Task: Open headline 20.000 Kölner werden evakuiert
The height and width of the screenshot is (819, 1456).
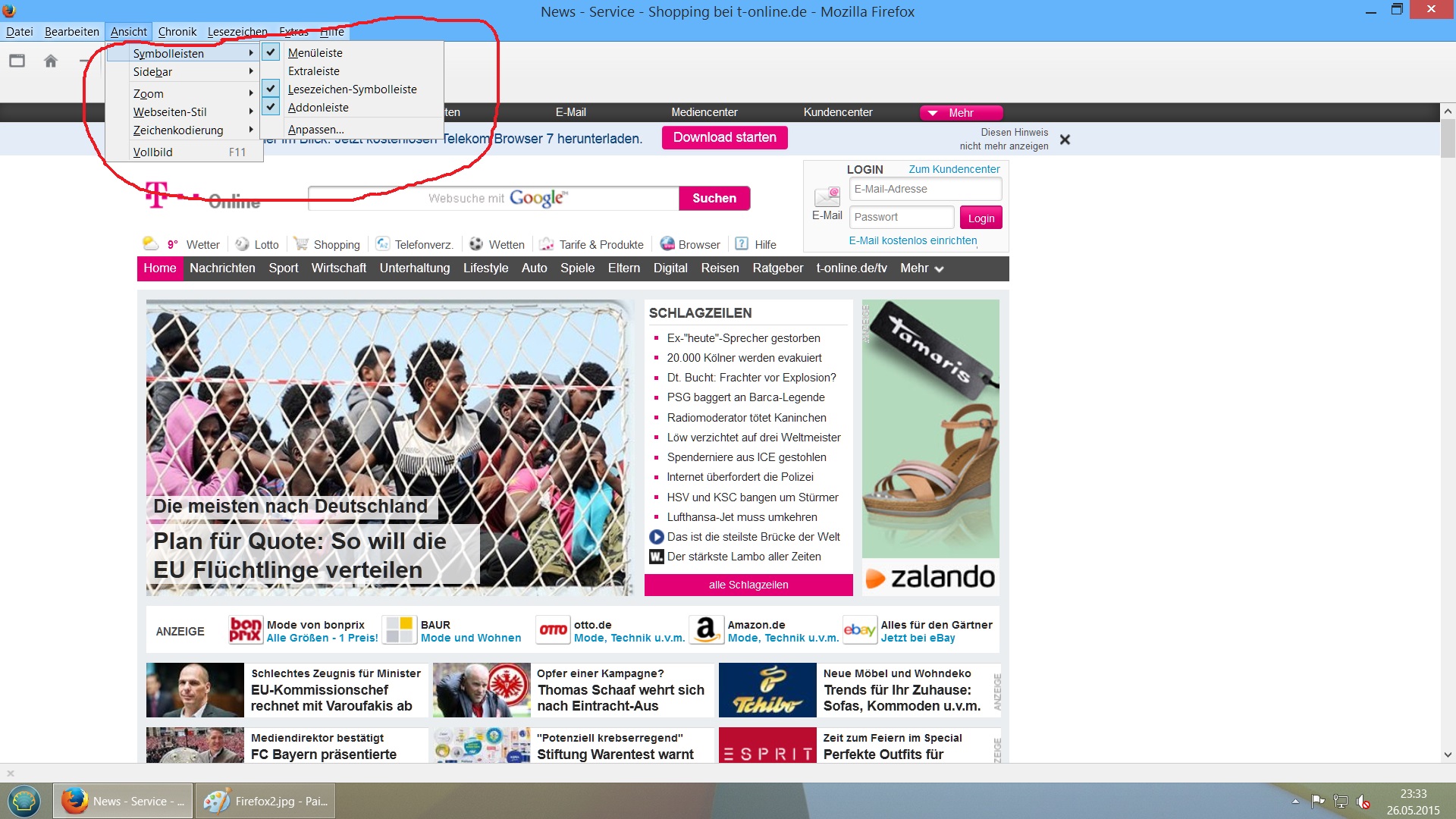Action: click(744, 358)
